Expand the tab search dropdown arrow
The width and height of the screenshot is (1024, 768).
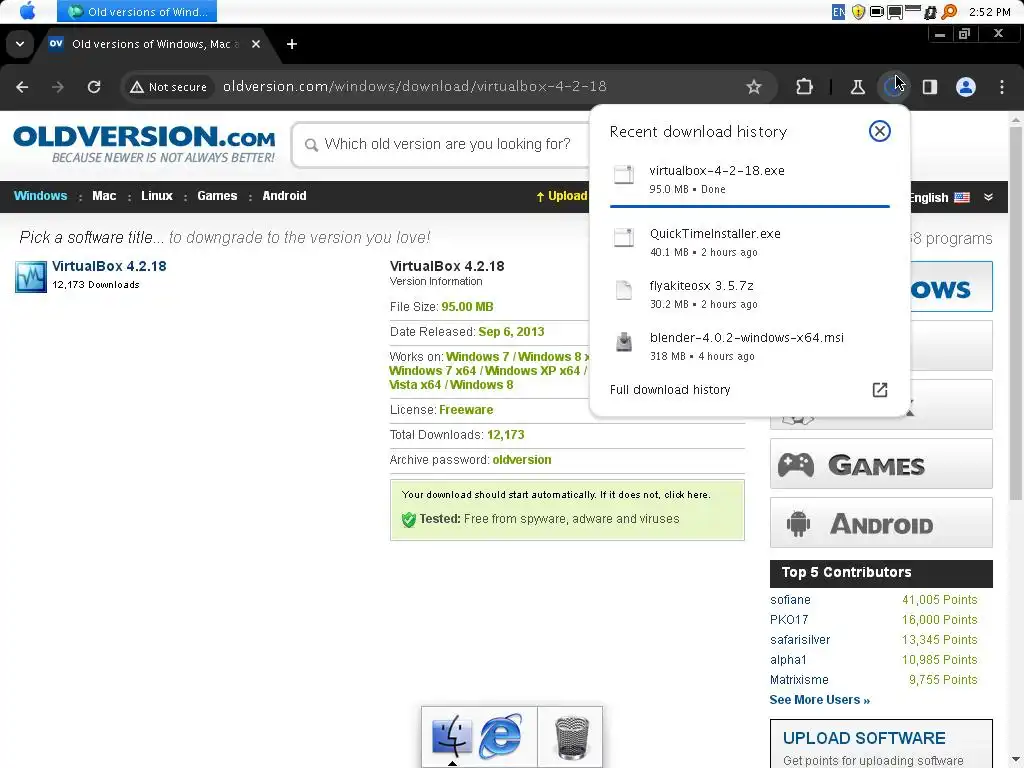coord(20,44)
